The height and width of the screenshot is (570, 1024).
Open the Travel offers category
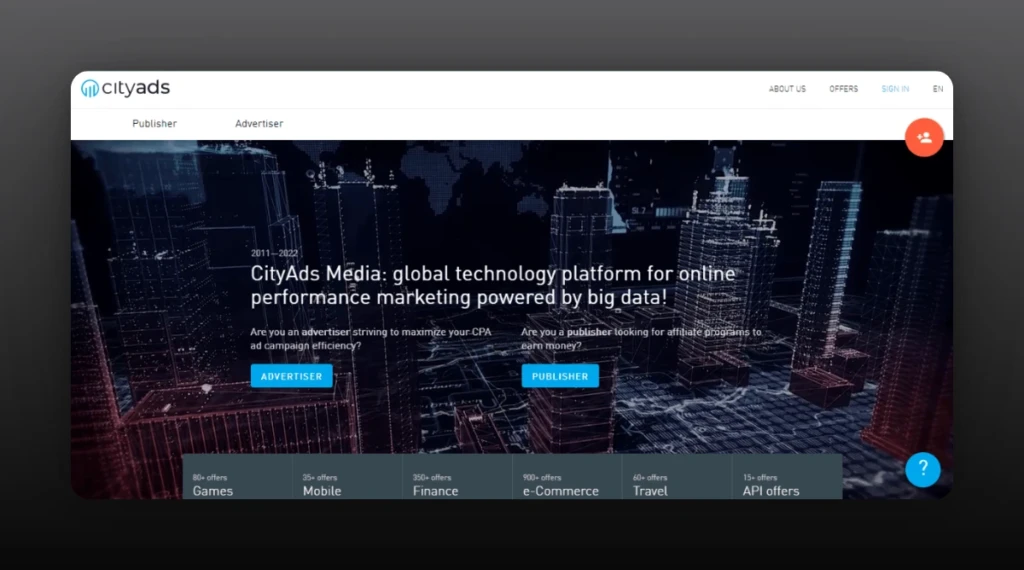click(x=677, y=477)
